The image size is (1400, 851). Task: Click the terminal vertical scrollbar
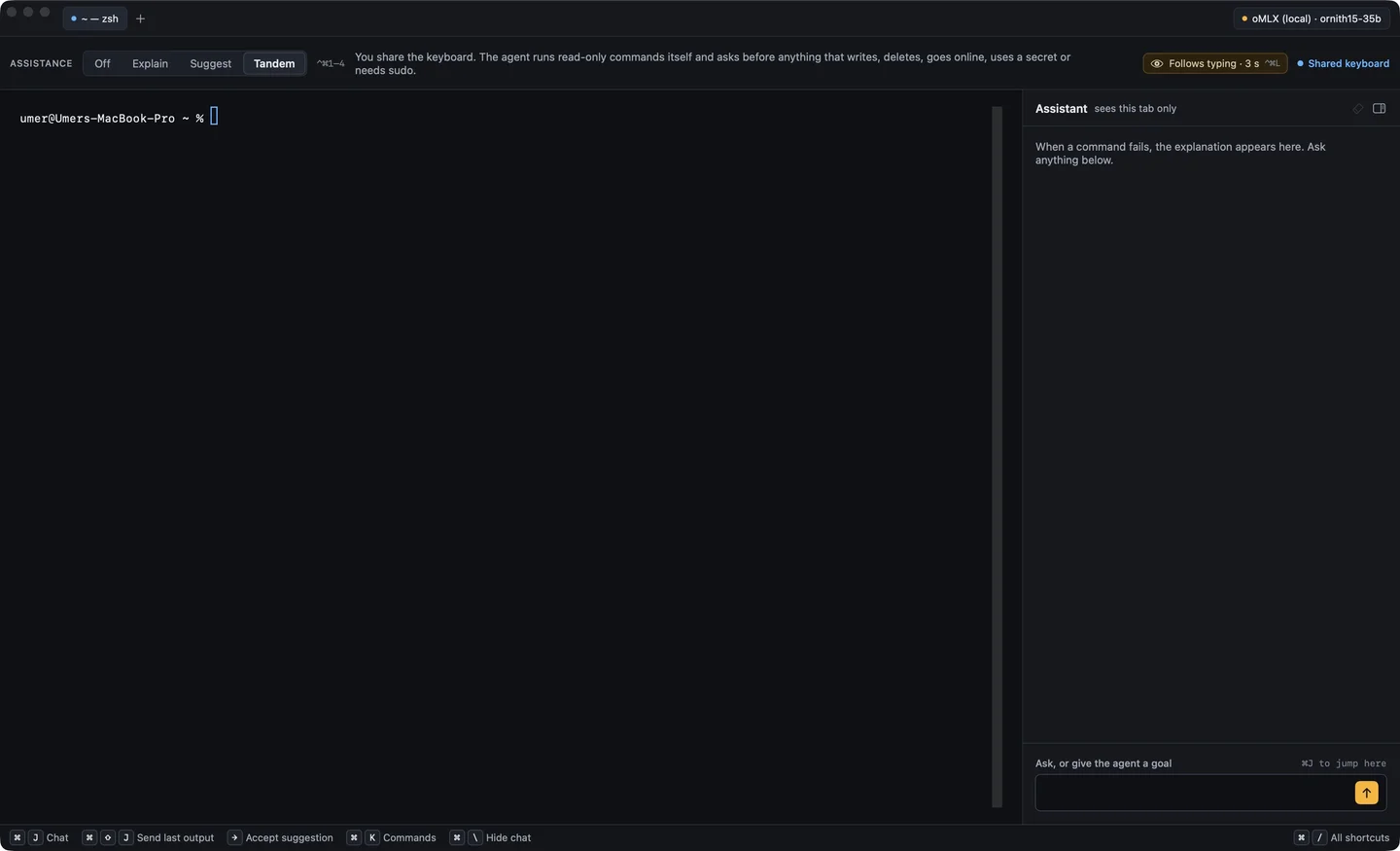[997, 457]
